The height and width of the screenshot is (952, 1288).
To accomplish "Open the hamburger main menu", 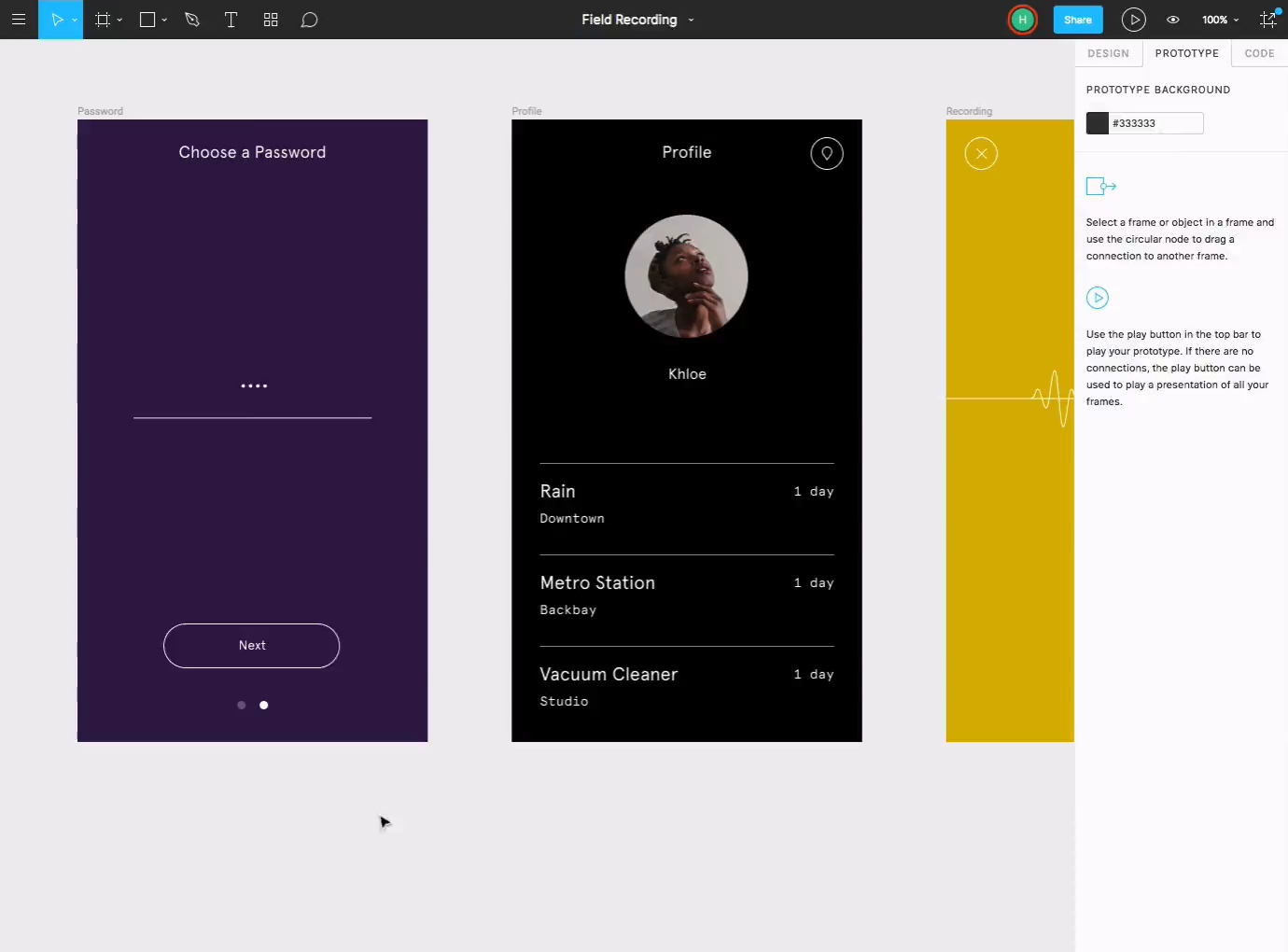I will [19, 20].
